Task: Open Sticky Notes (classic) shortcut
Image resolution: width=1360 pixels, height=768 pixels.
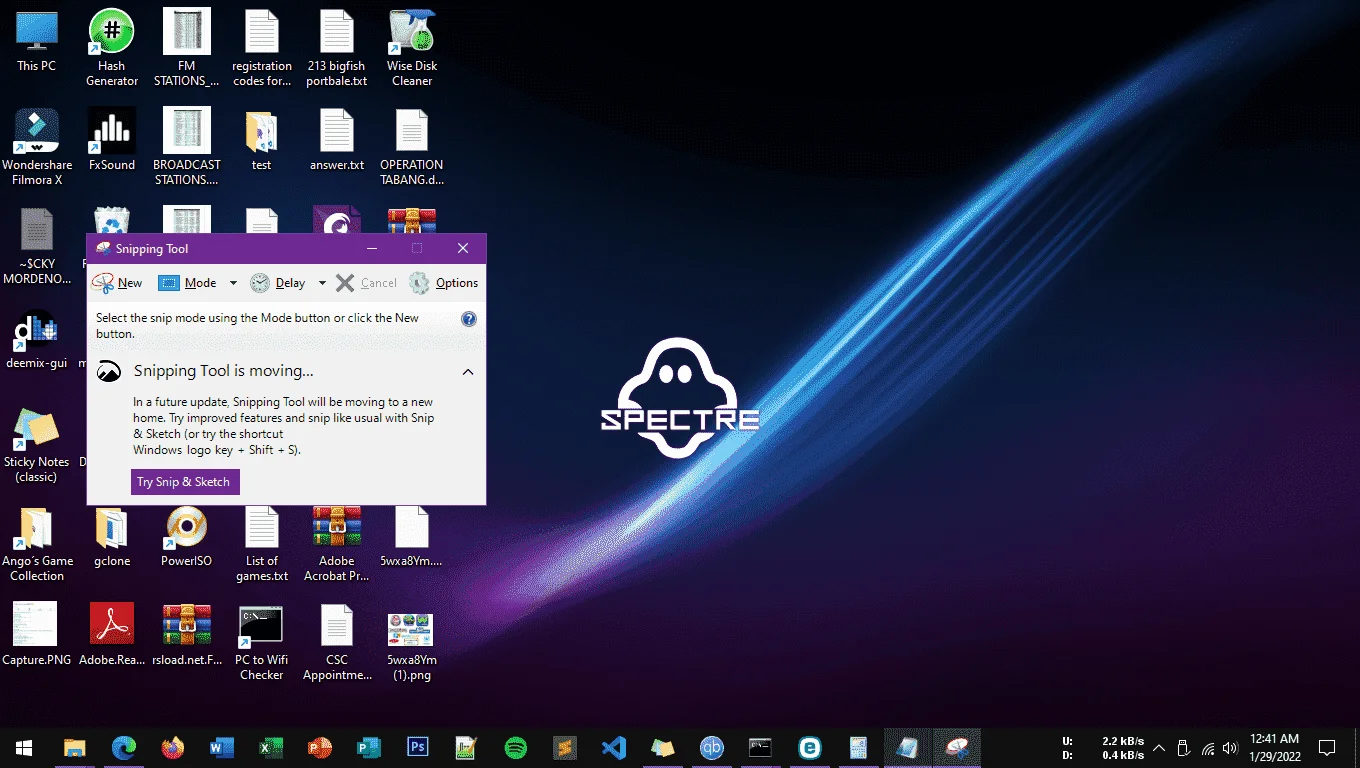Action: (x=37, y=445)
